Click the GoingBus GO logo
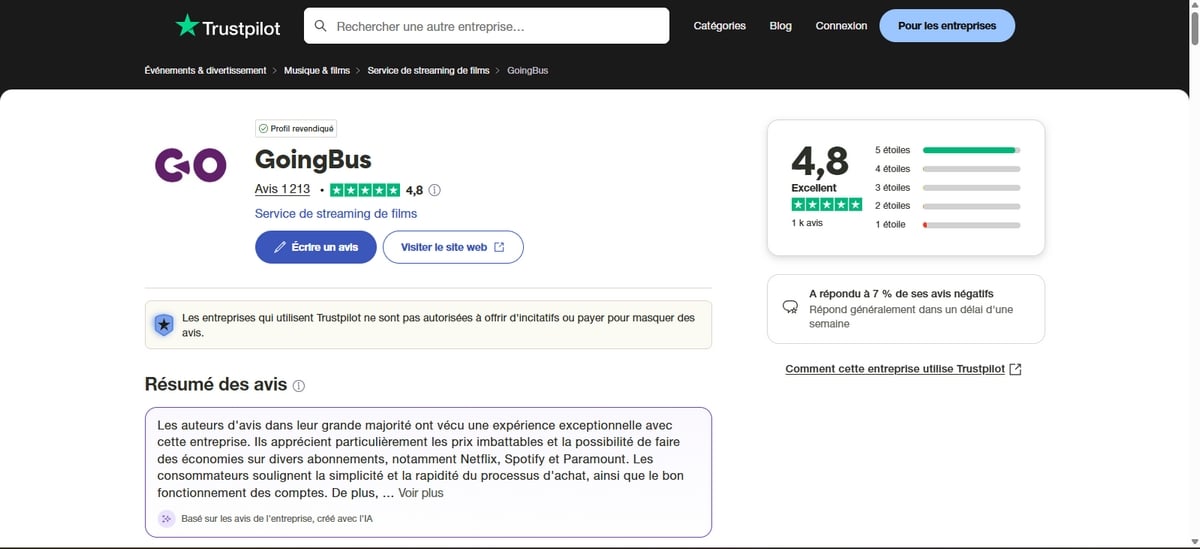 (190, 165)
